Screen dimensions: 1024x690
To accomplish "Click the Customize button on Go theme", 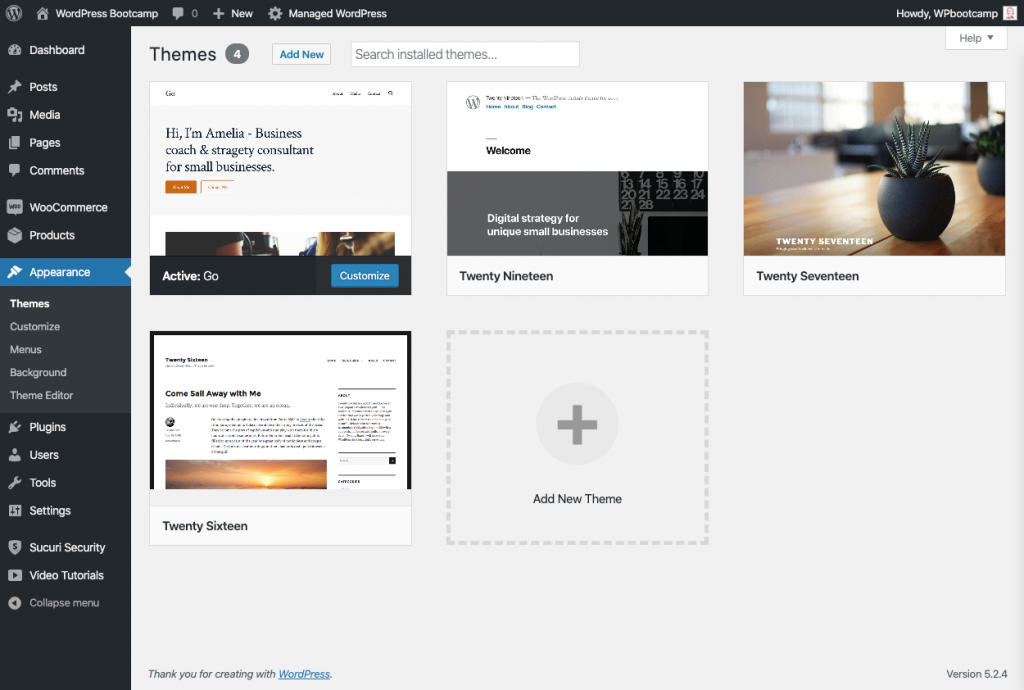I will click(x=364, y=275).
